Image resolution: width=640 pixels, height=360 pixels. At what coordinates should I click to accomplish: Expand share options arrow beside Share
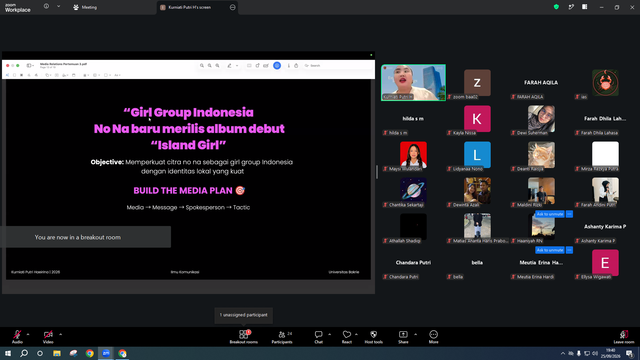(416, 334)
